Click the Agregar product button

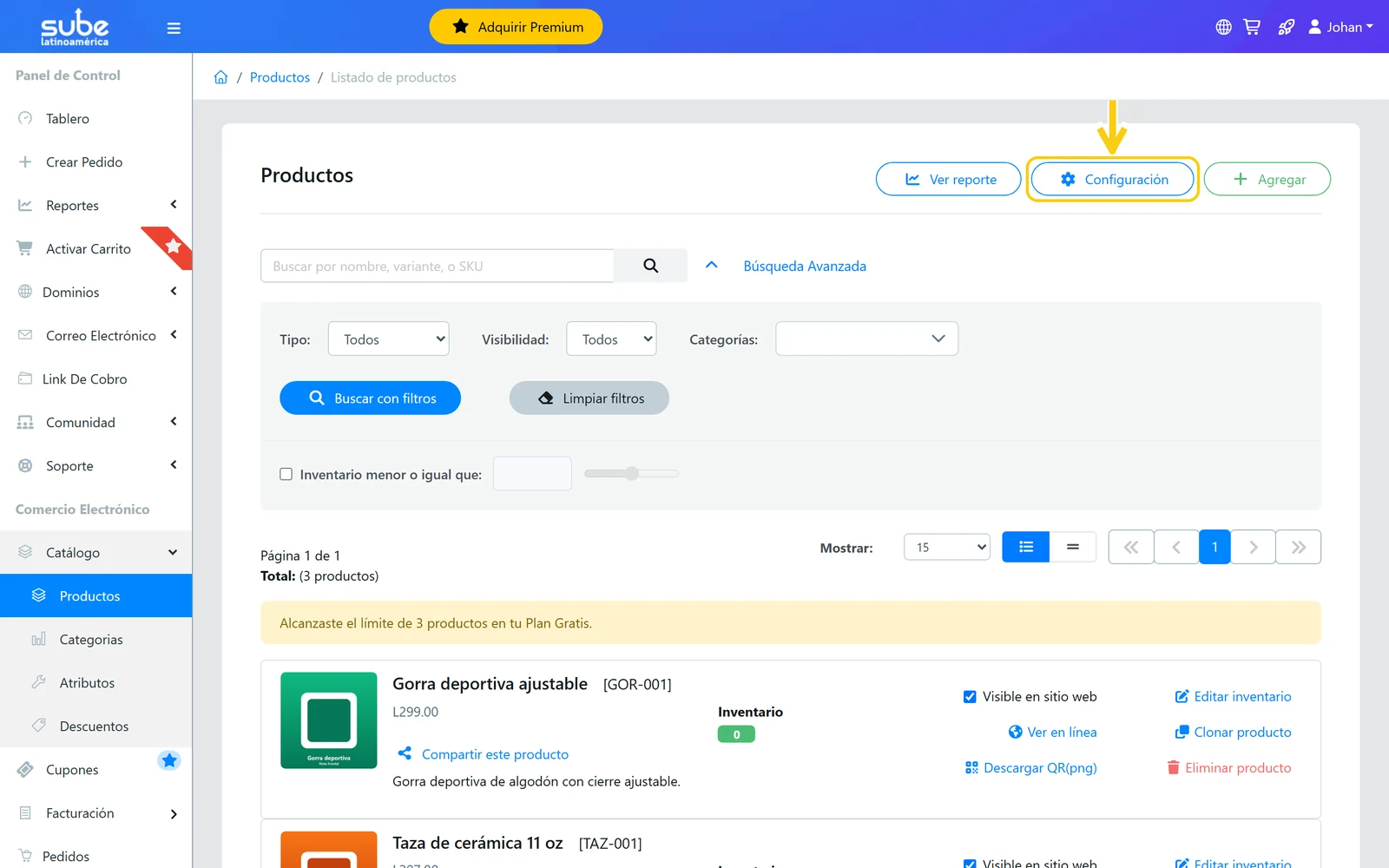point(1267,179)
